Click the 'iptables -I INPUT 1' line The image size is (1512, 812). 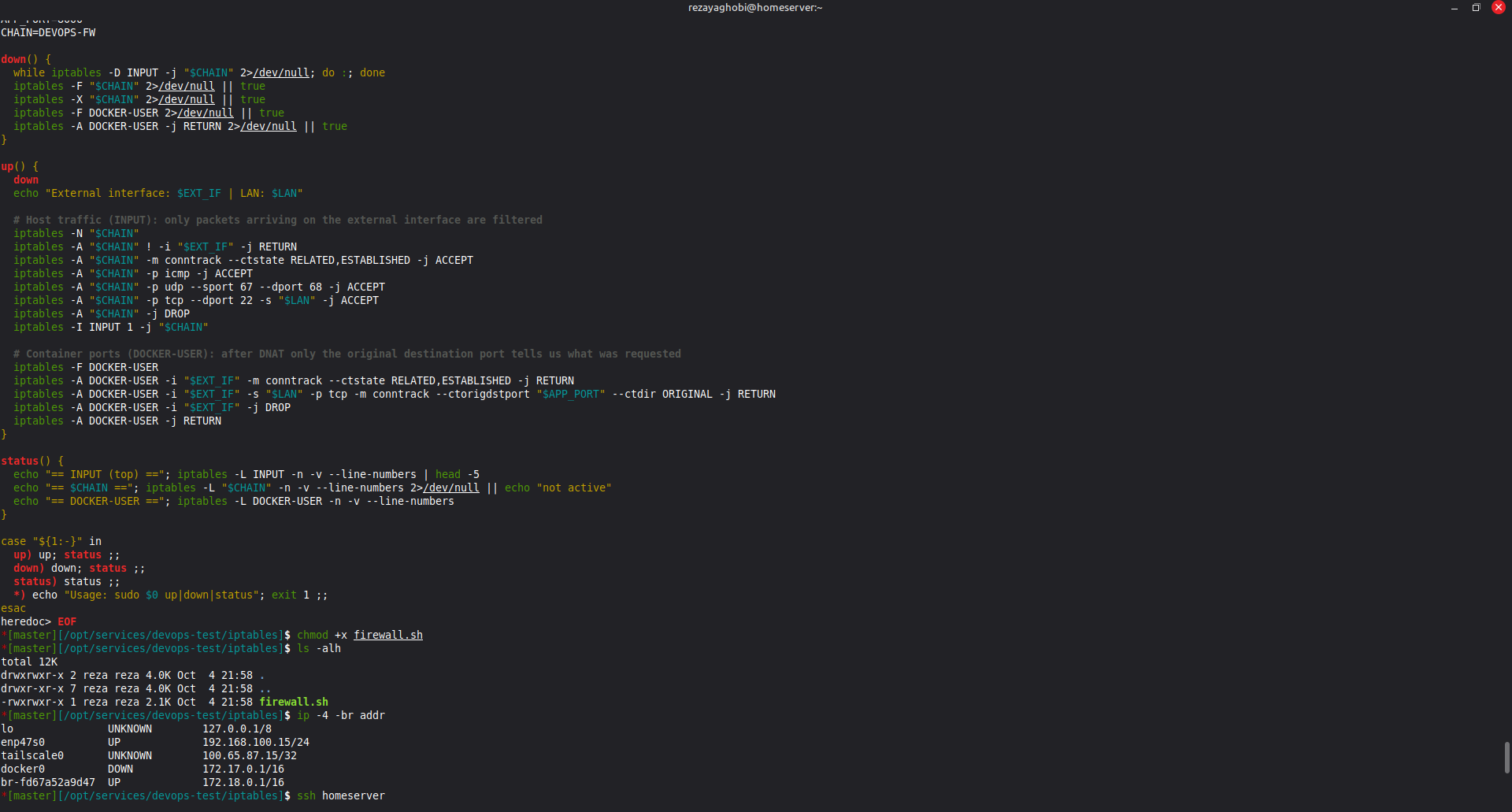coord(111,327)
